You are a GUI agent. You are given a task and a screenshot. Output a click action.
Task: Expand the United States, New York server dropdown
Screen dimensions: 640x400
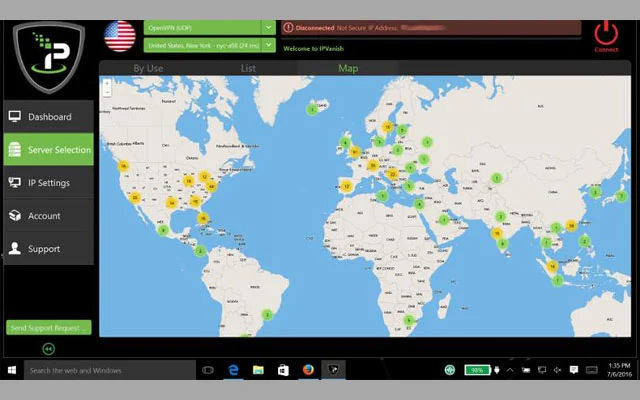[209, 45]
